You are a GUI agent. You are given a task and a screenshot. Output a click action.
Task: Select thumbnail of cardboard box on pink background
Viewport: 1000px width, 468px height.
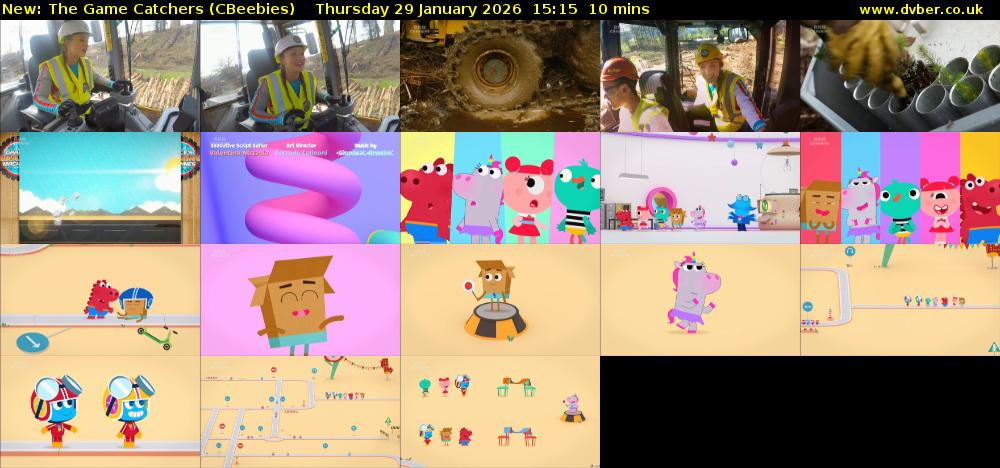coord(300,300)
